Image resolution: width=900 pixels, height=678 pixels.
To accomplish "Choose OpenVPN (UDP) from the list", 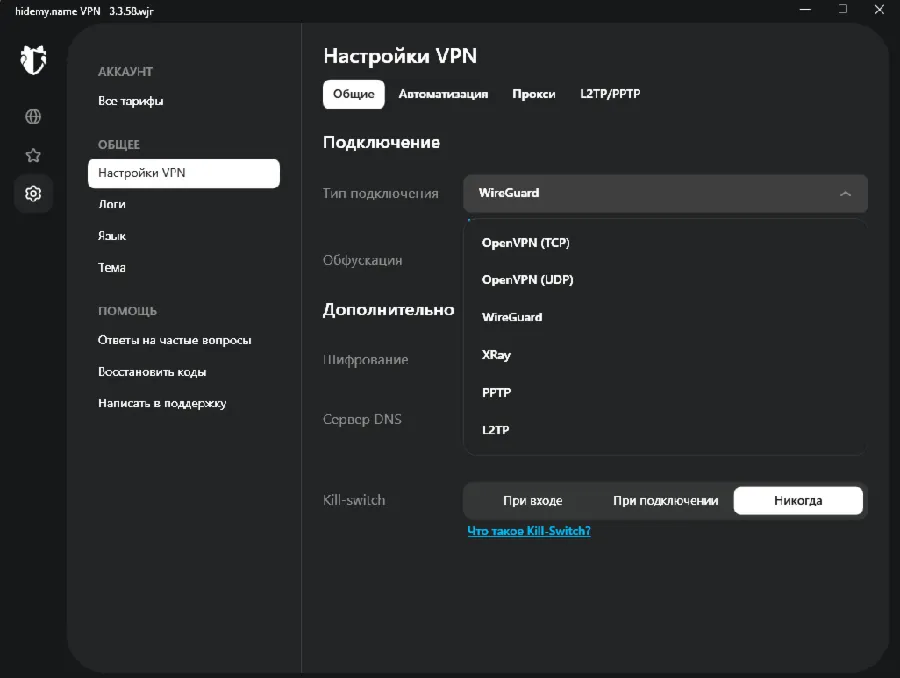I will click(x=527, y=280).
